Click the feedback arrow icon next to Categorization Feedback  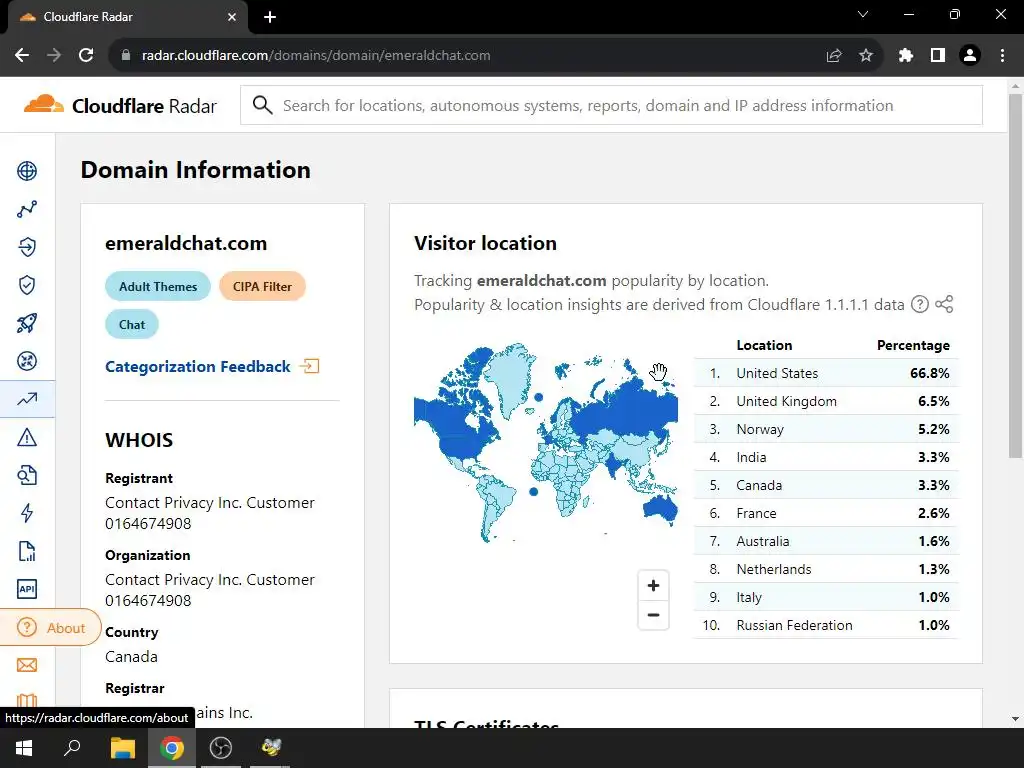coord(310,366)
